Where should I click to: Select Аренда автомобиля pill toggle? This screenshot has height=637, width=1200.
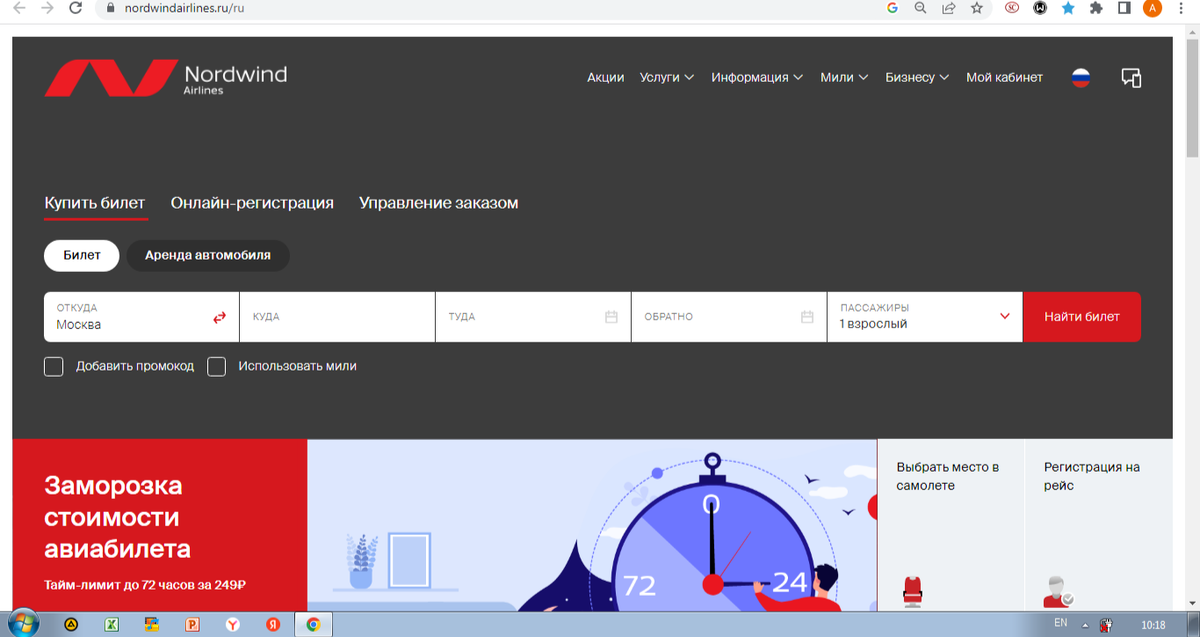tap(208, 255)
